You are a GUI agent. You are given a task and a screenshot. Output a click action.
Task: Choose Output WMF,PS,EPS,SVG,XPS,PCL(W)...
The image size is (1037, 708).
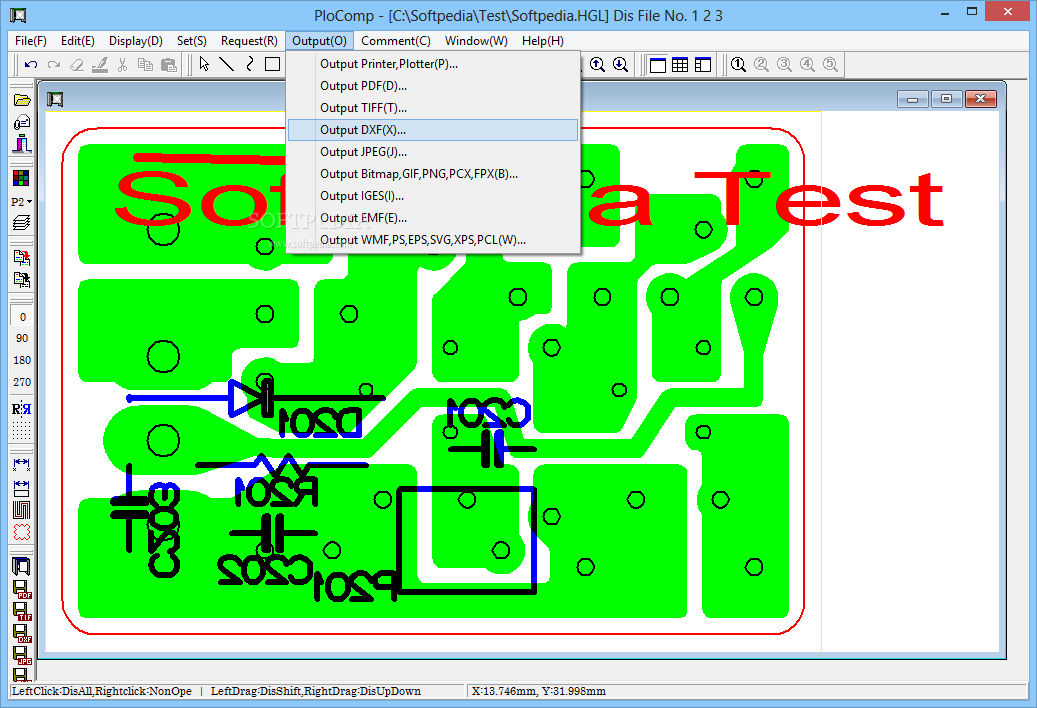coord(433,240)
